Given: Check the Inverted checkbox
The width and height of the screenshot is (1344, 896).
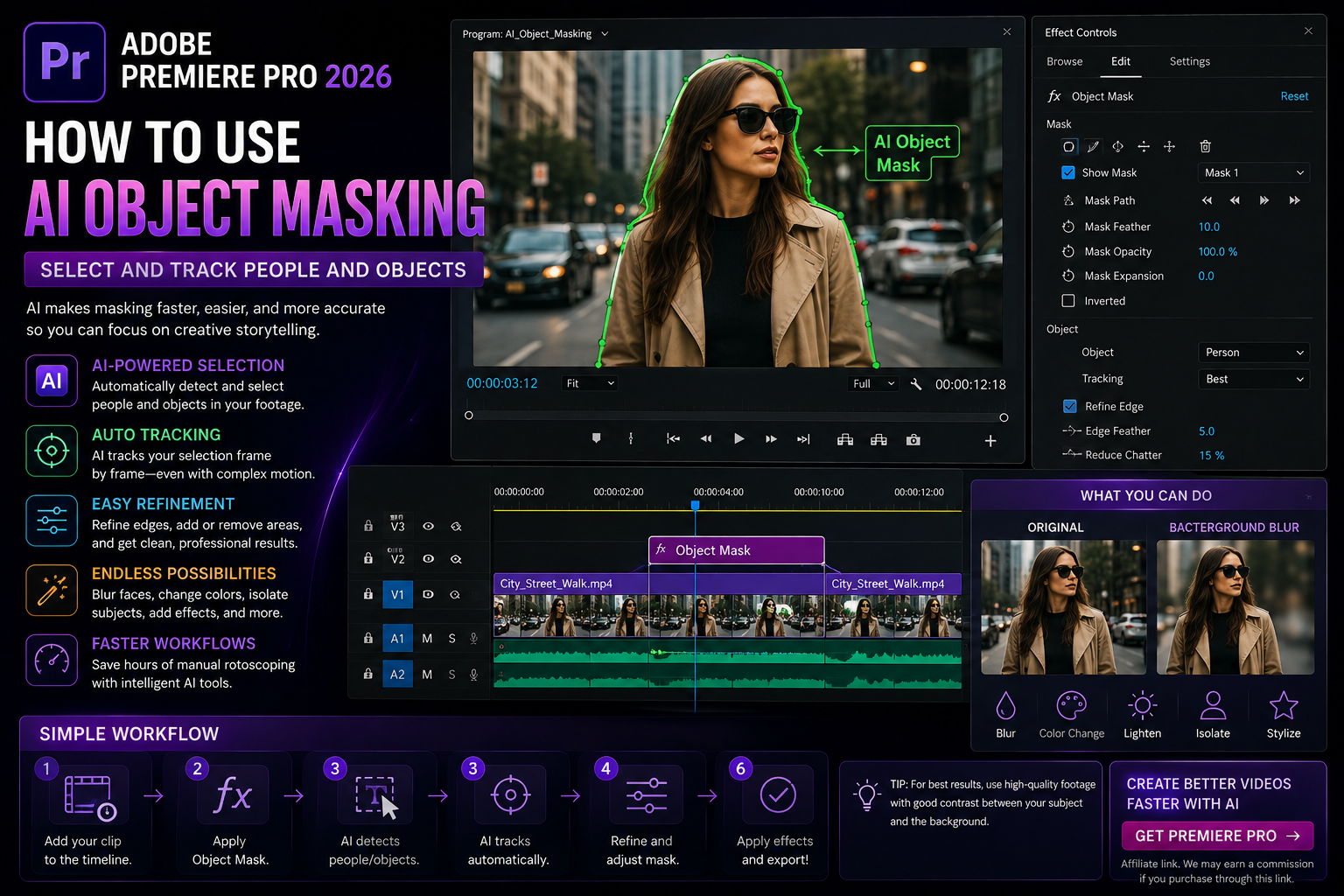Looking at the screenshot, I should (1068, 301).
